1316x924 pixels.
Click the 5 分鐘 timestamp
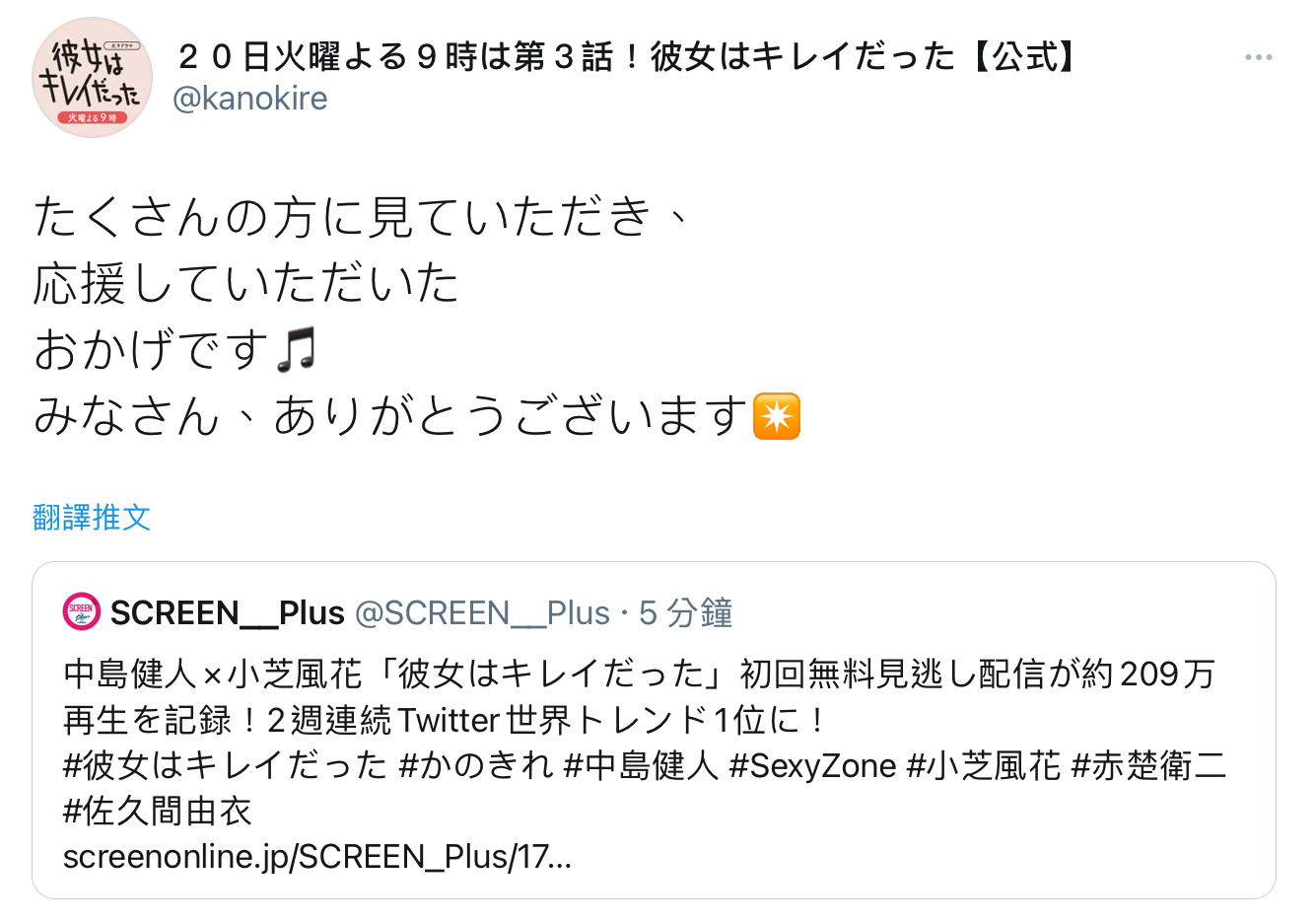pos(686,613)
